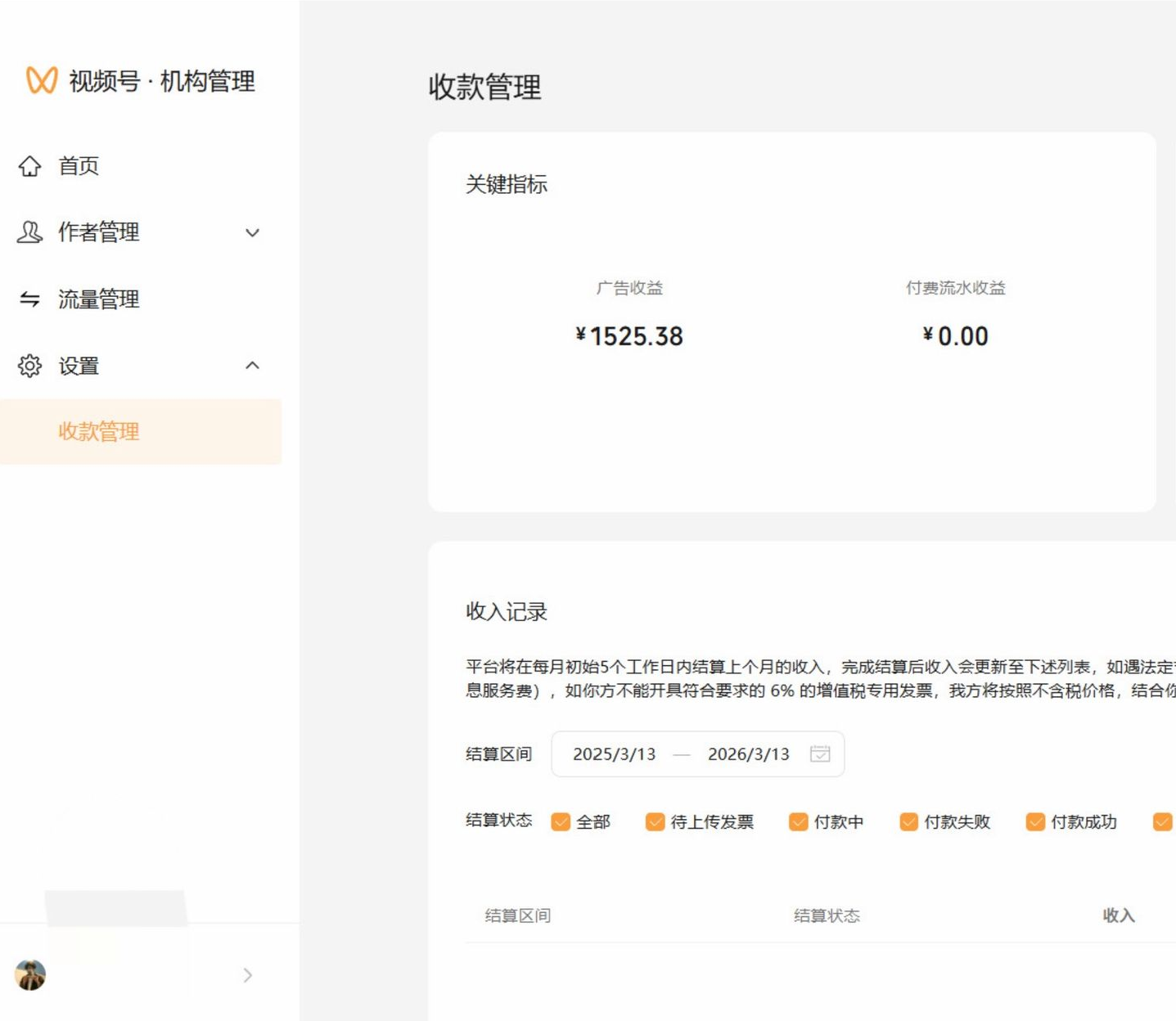Click the 结算区间 table column header
Viewport: 1176px width, 1021px height.
pyautogui.click(x=518, y=915)
